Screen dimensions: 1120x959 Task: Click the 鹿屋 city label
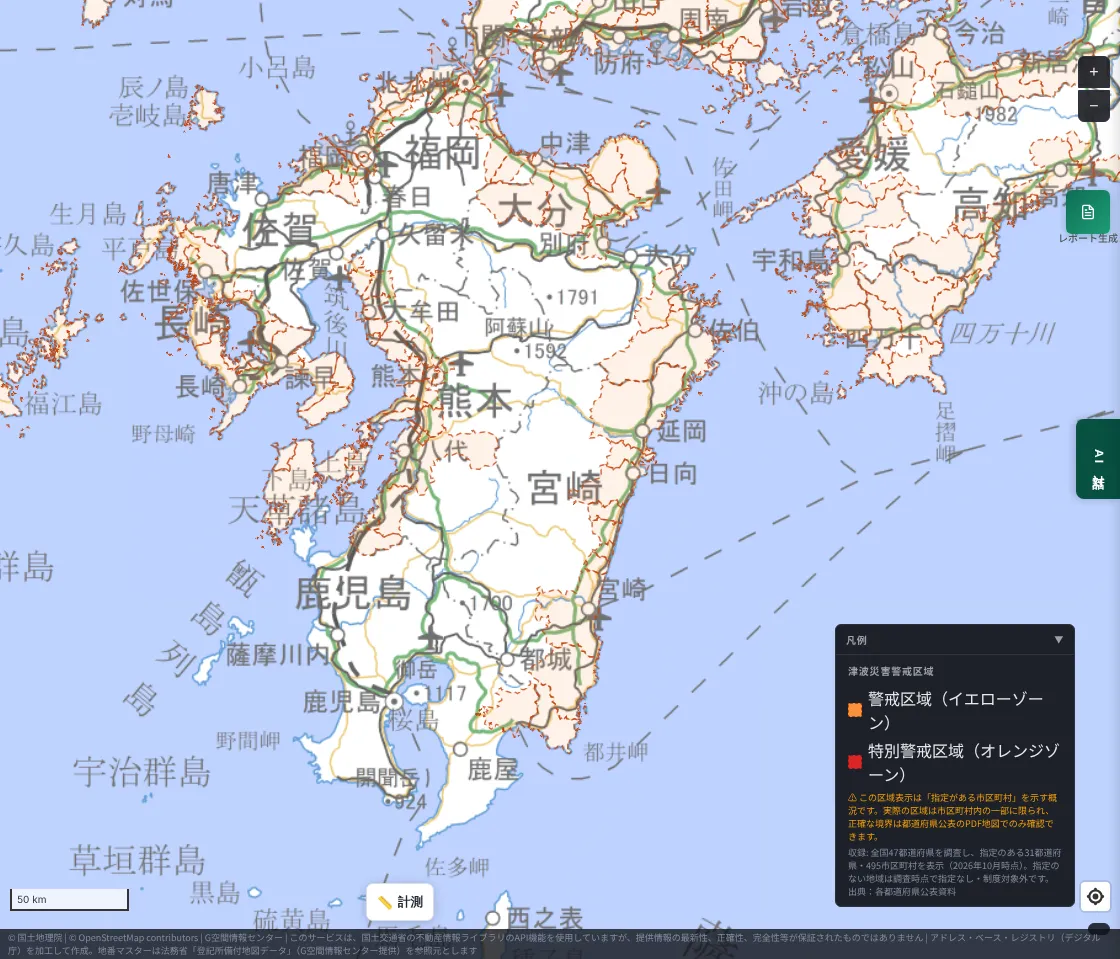click(492, 769)
